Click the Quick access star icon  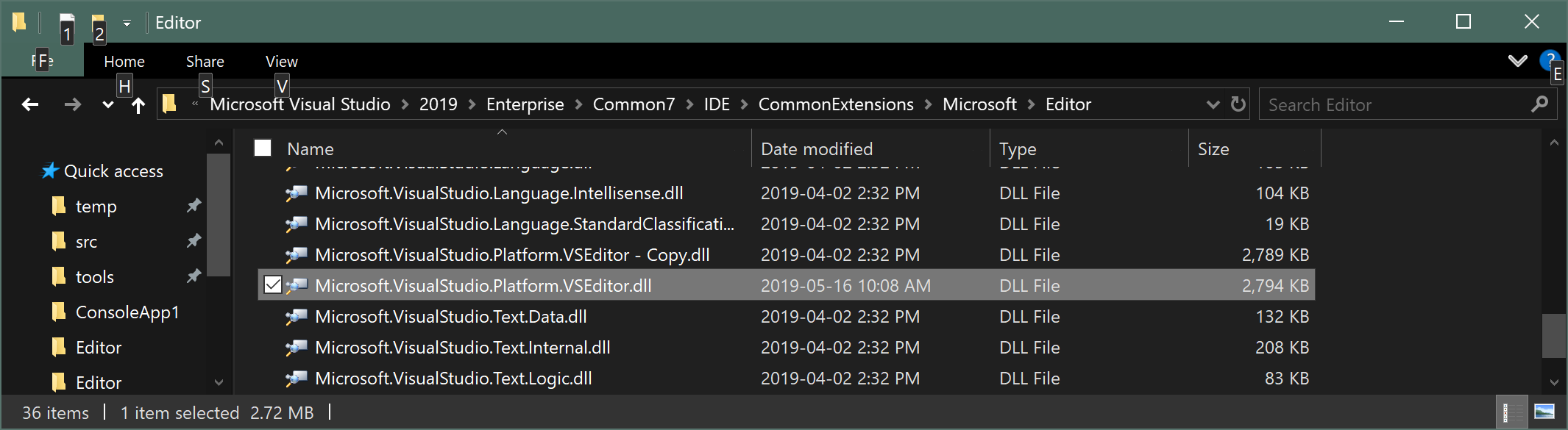pos(49,171)
